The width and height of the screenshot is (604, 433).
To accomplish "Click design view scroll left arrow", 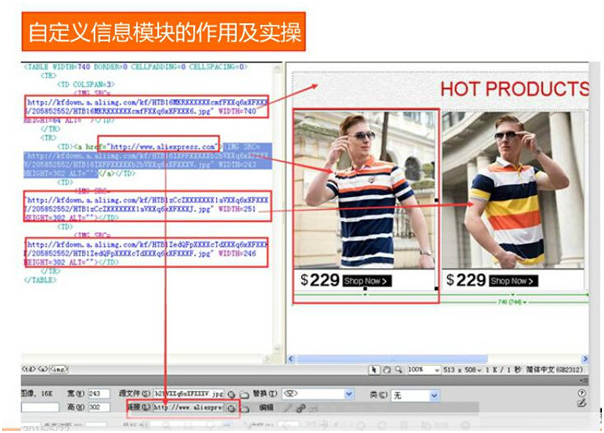I will (291, 359).
